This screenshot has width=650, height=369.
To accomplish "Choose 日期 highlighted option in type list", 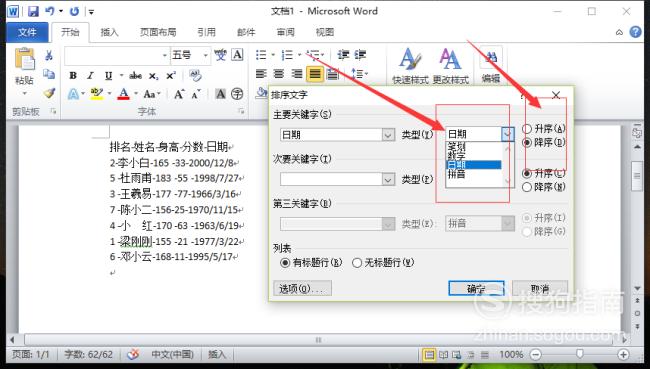I will (x=473, y=165).
